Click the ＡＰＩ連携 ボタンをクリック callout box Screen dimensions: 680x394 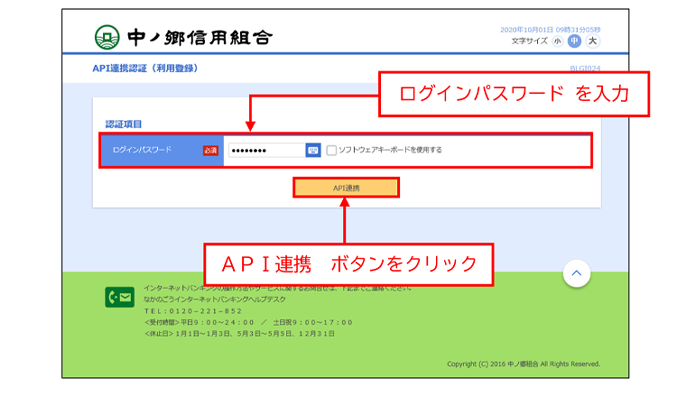[349, 264]
